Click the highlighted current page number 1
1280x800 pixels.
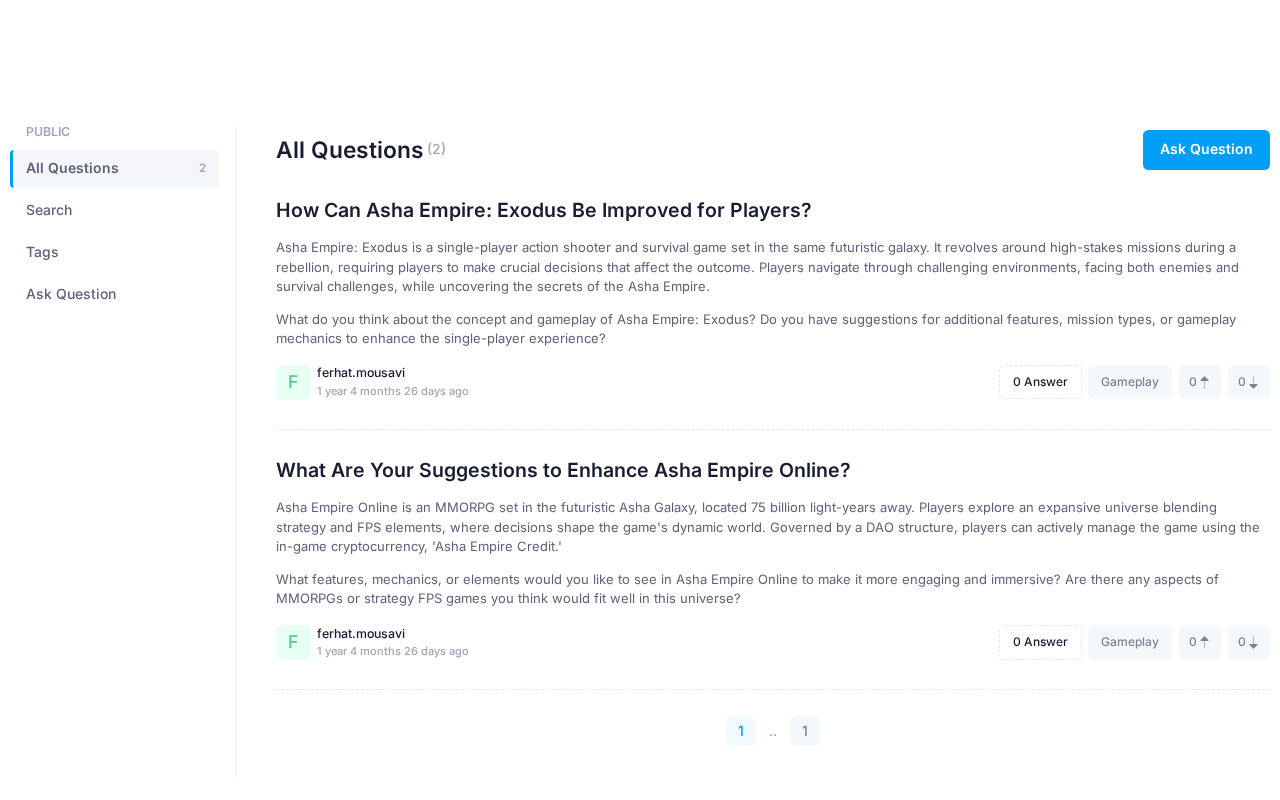pos(741,731)
